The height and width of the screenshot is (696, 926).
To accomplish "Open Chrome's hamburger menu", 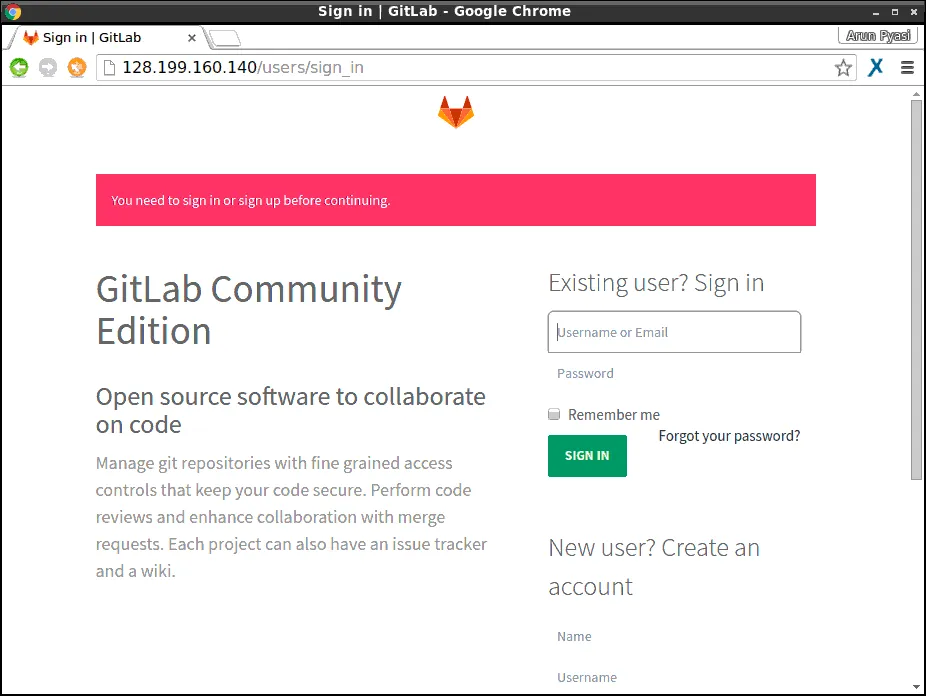I will (908, 67).
